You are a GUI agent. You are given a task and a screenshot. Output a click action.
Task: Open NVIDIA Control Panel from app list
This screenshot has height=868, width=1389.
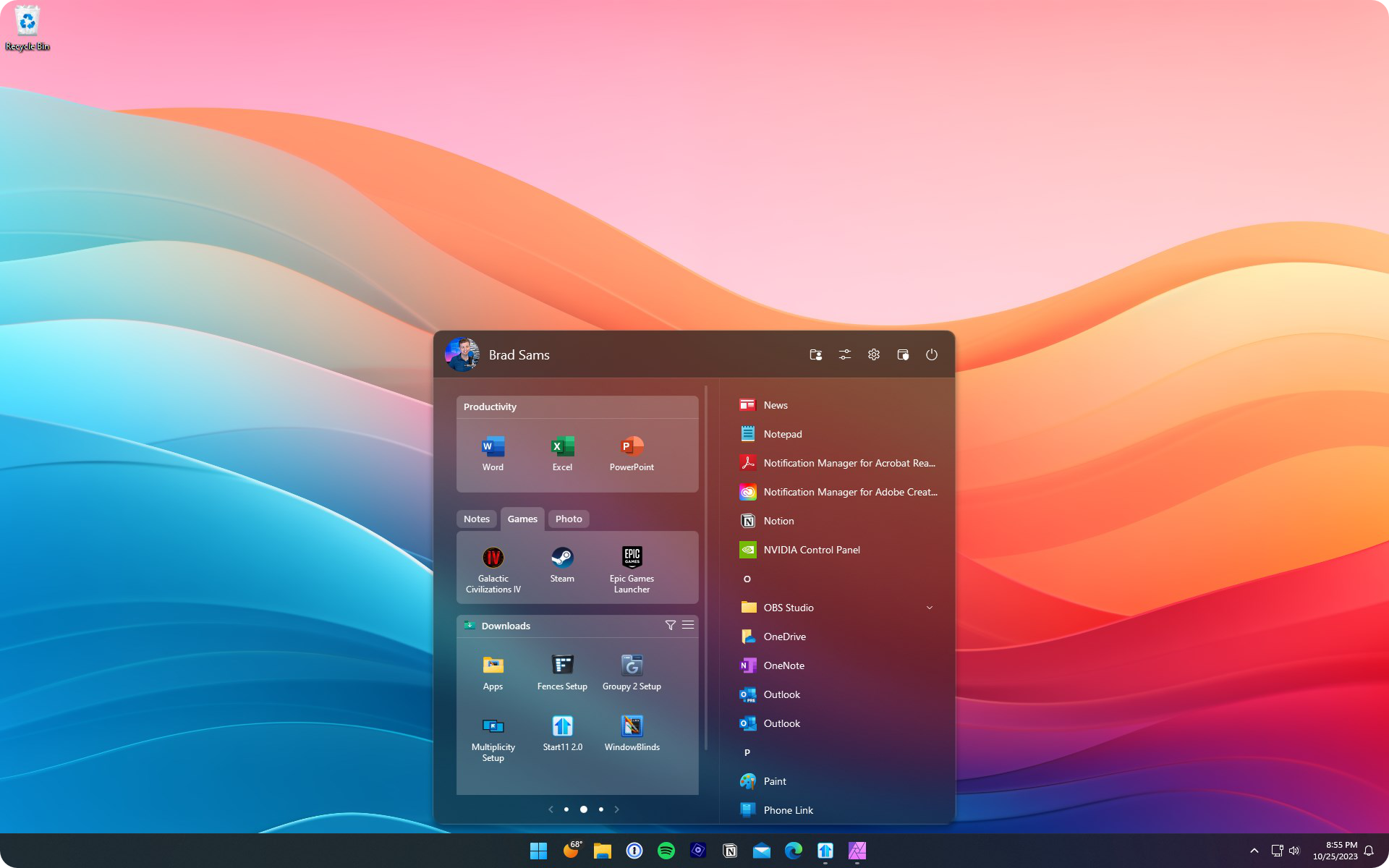click(x=812, y=550)
